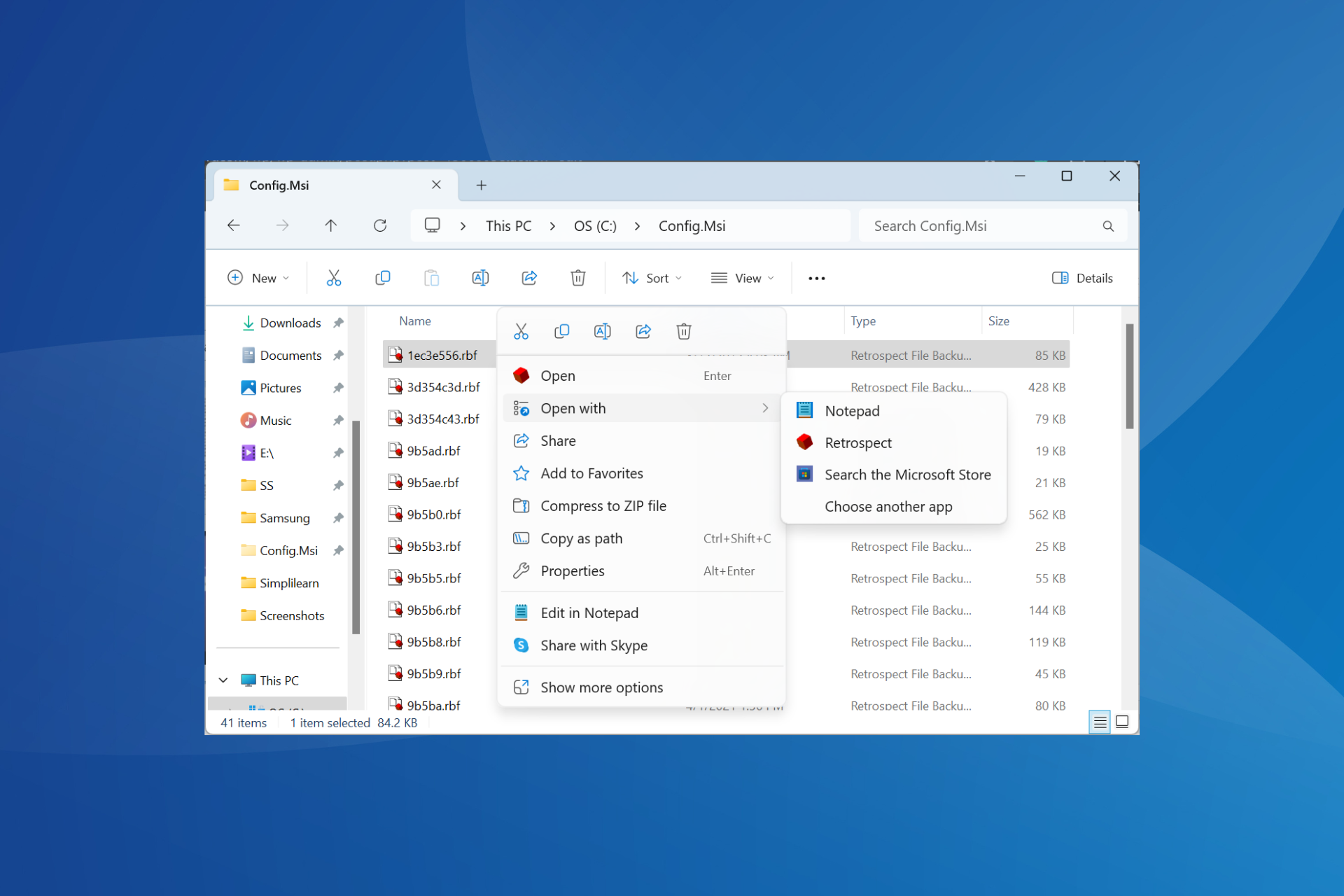Go back with the left arrow

pos(234,225)
